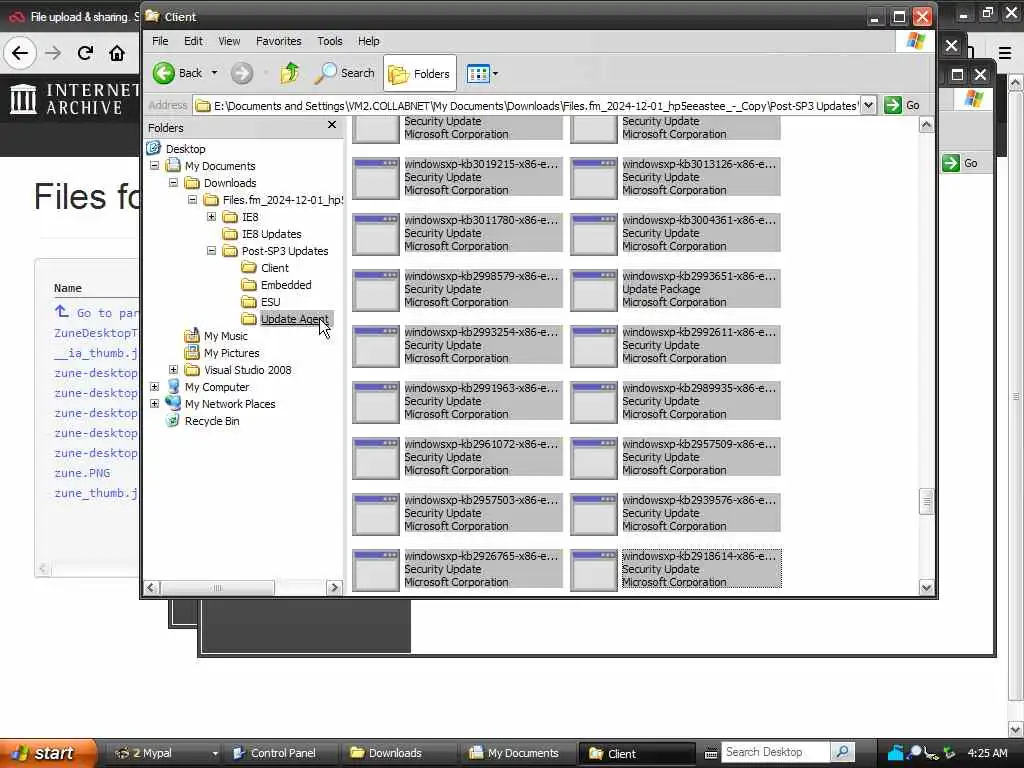Open the Views icon in toolbar
The width and height of the screenshot is (1024, 768).
pyautogui.click(x=478, y=74)
